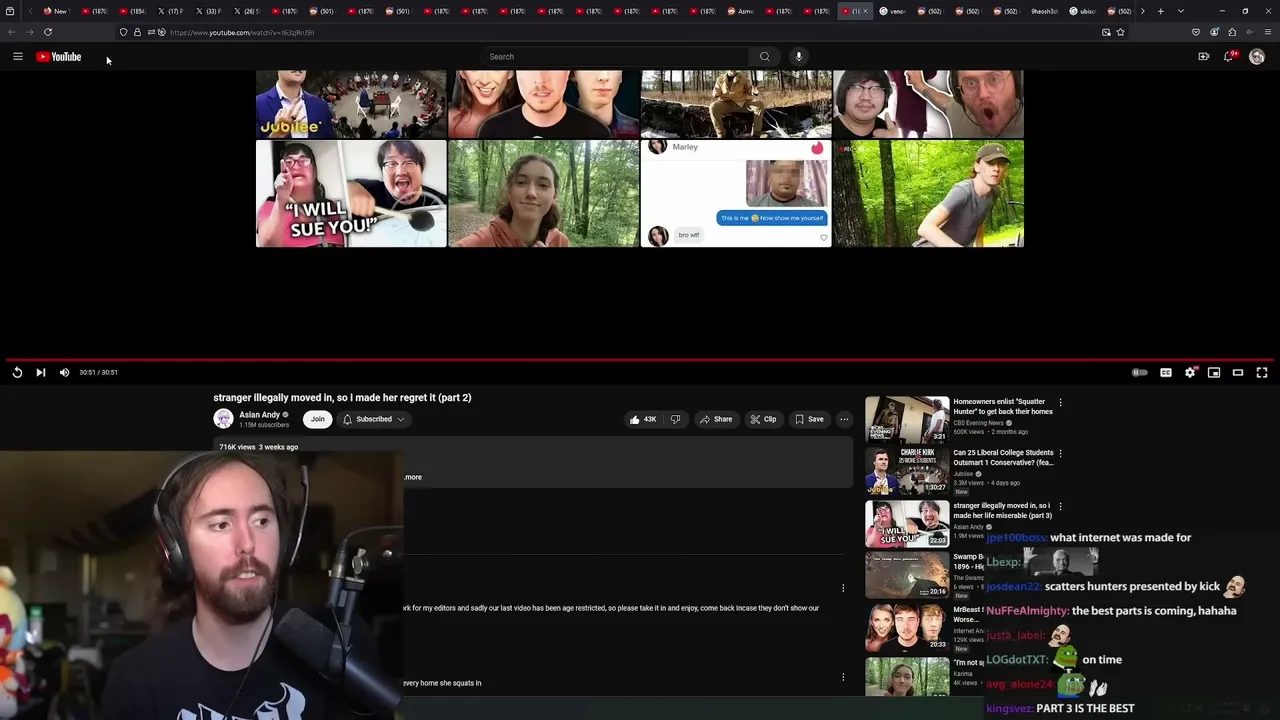Close the active YouTube tab
Screen dimensions: 1280x720
click(866, 11)
